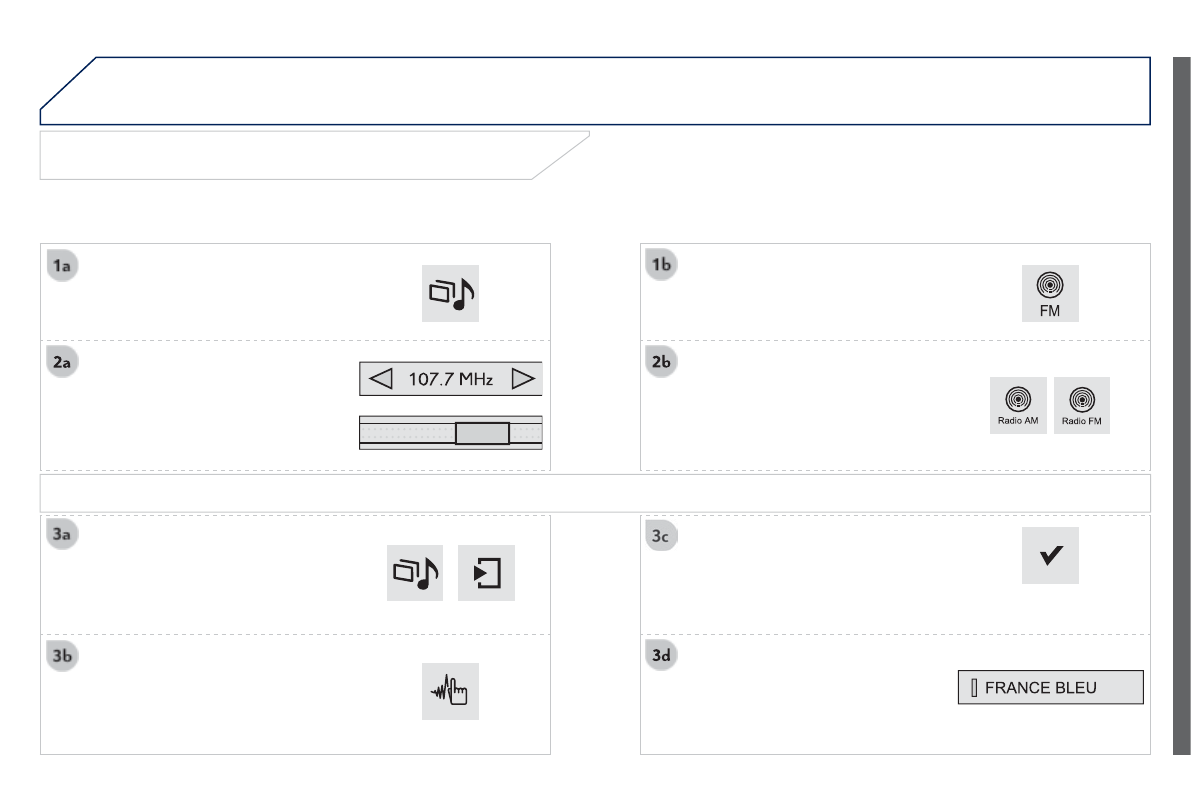Tap the manual tuning hand icon
The height and width of the screenshot is (794, 1191).
coord(450,691)
